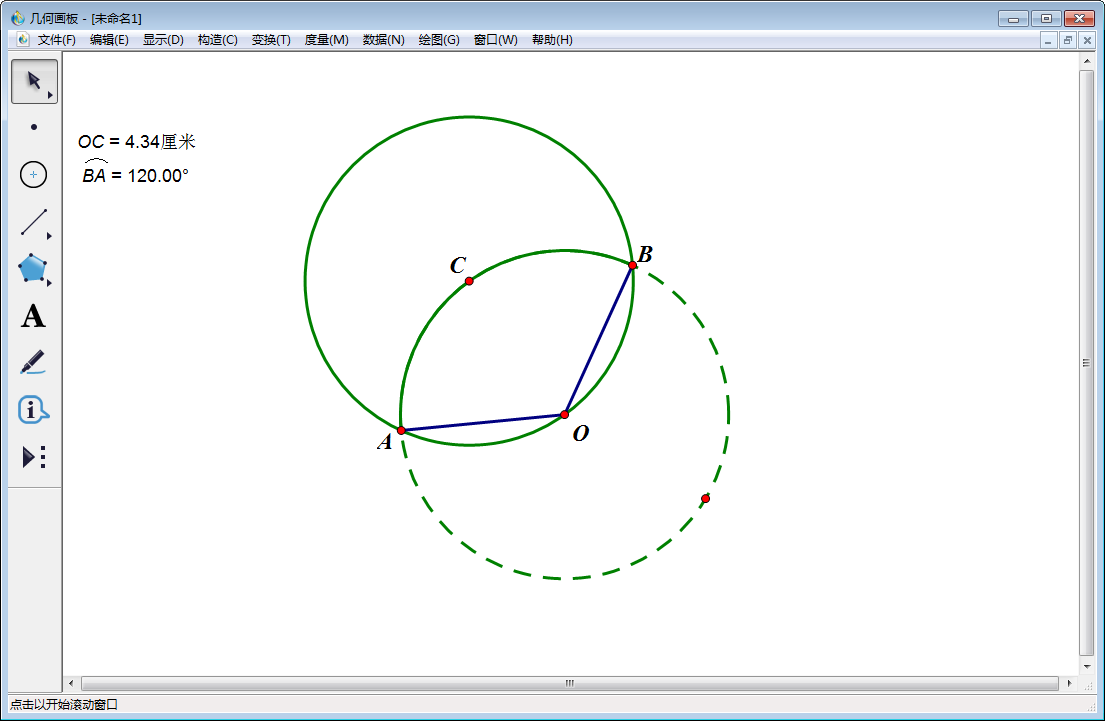The height and width of the screenshot is (721, 1105).
Task: Click the document icon in menu bar
Action: [23, 39]
